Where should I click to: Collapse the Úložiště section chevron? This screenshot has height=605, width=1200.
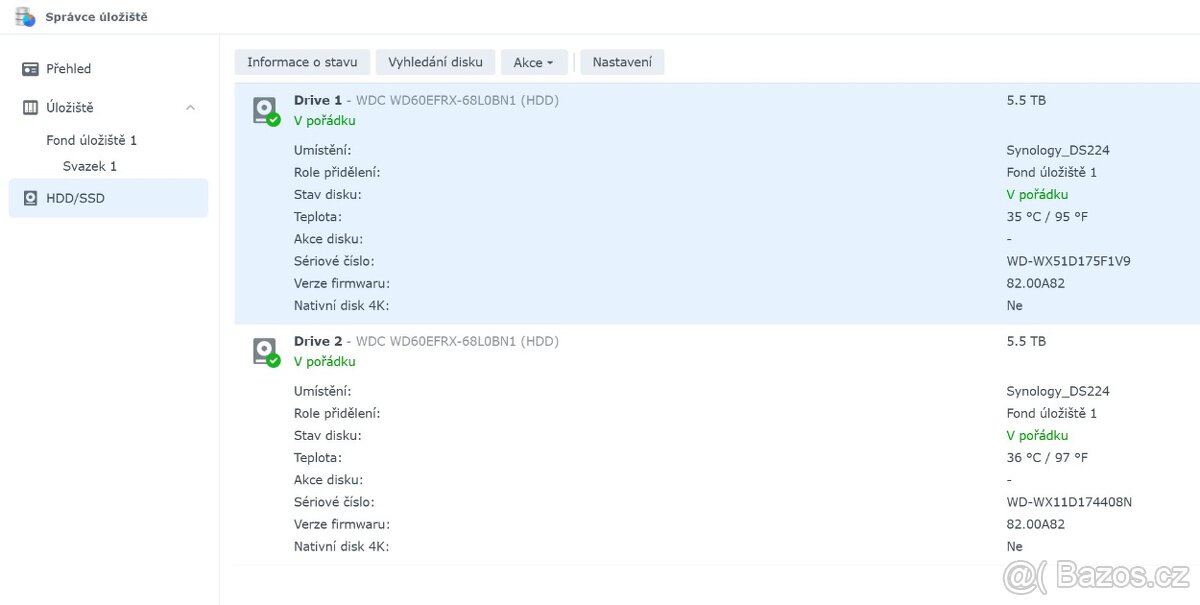(190, 107)
